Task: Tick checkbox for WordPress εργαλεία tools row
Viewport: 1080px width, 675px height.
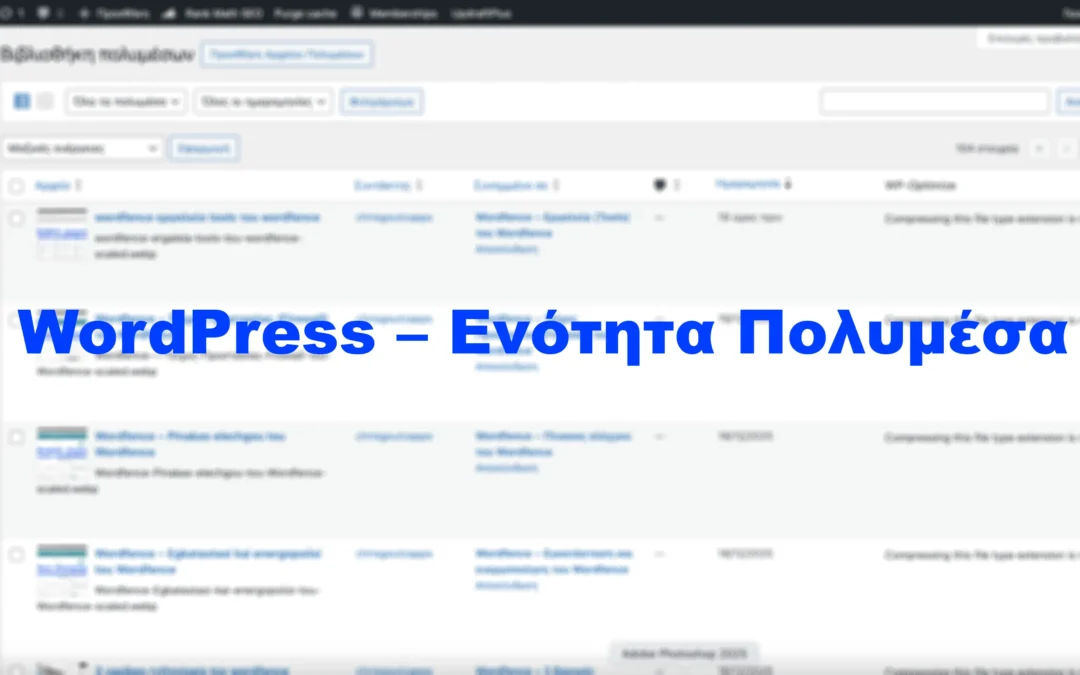Action: pyautogui.click(x=17, y=218)
